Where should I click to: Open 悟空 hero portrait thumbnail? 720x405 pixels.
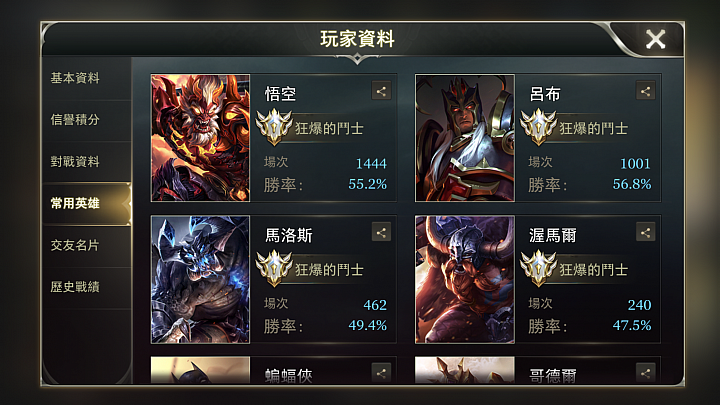point(201,138)
